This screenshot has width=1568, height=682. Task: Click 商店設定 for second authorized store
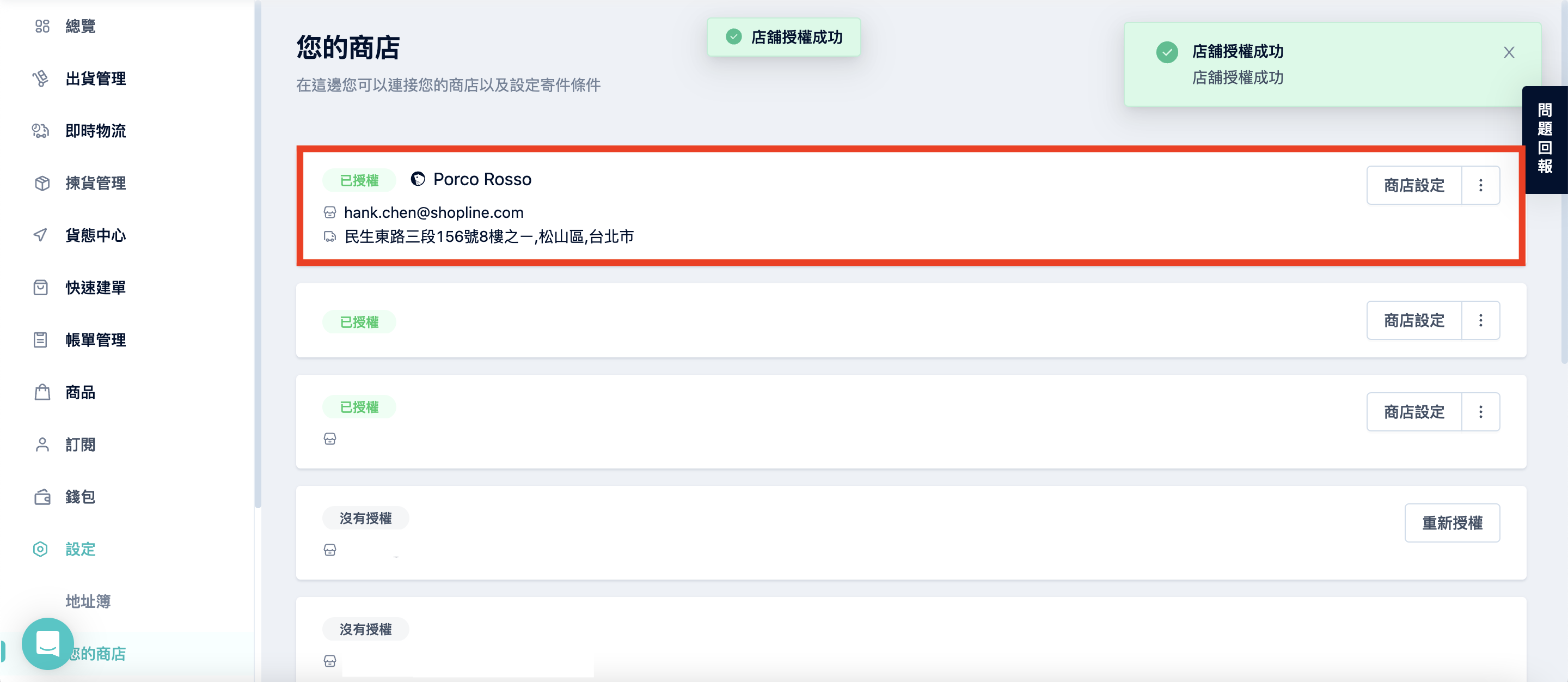click(x=1414, y=320)
